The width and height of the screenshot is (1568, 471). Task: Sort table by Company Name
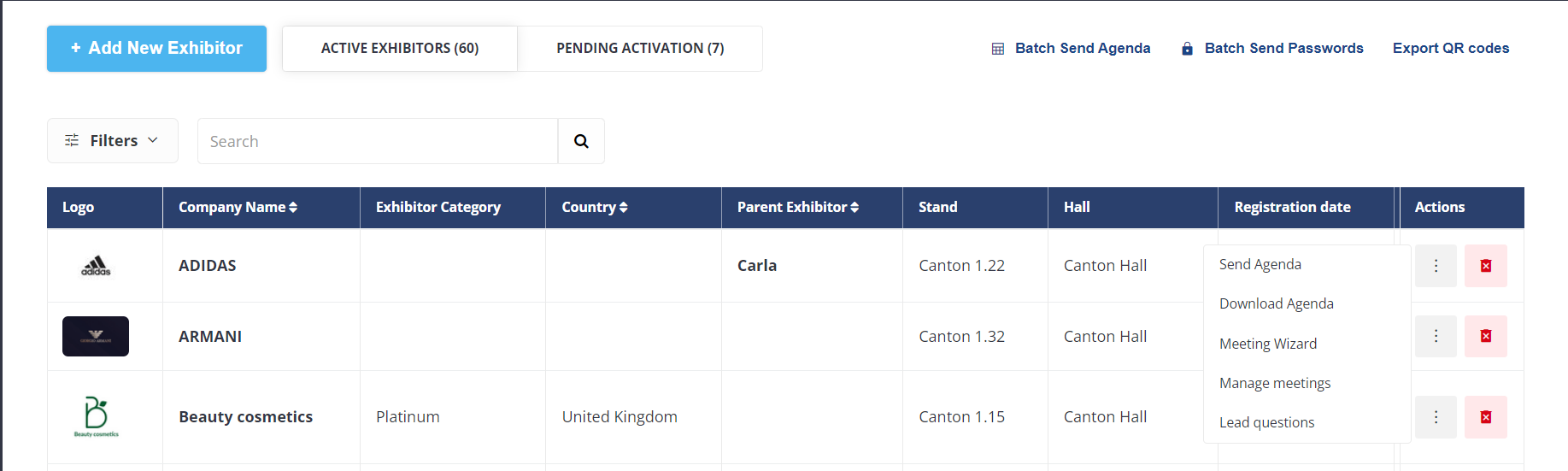[x=238, y=207]
